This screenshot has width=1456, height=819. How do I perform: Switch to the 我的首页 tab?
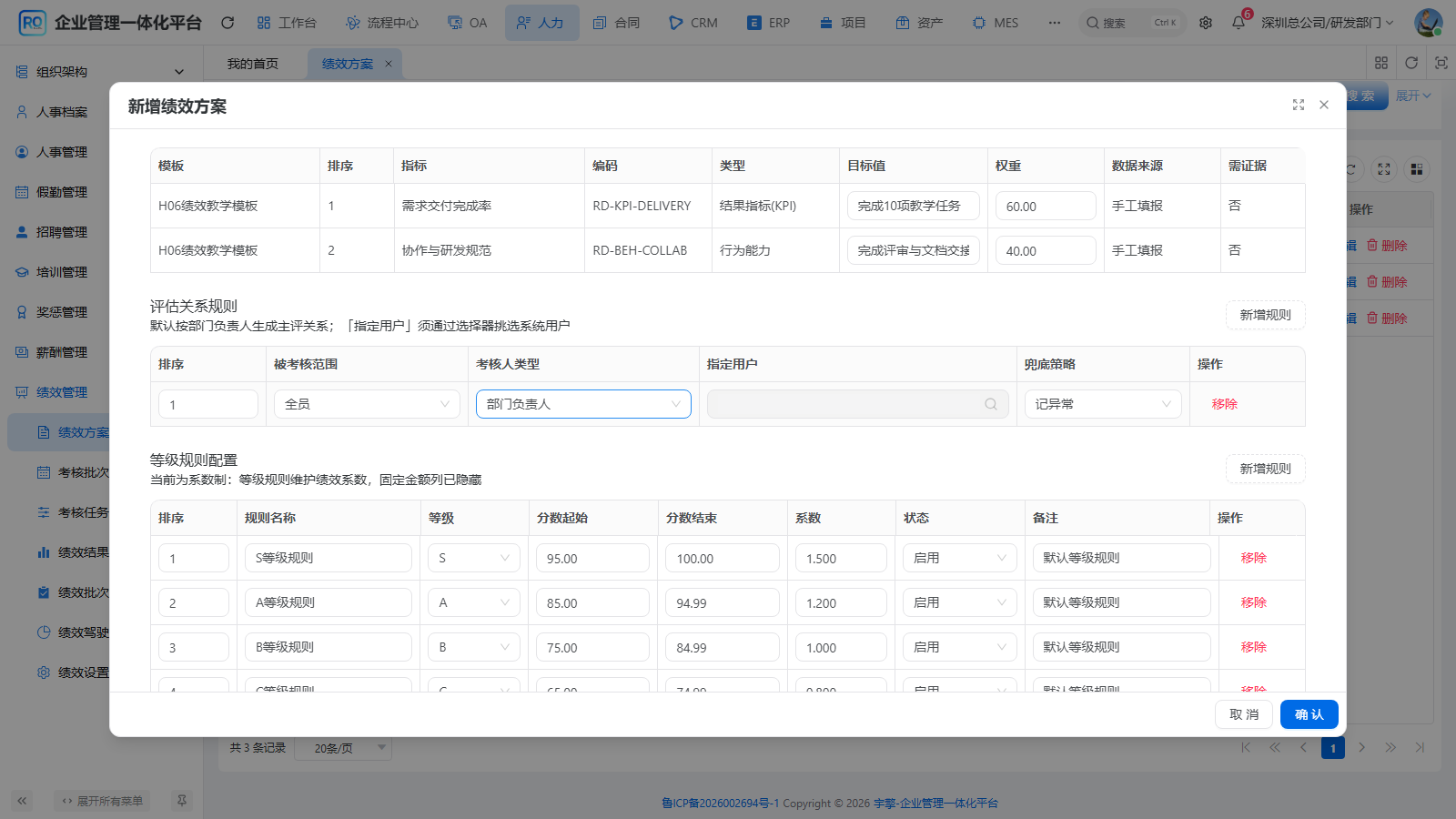coord(253,64)
